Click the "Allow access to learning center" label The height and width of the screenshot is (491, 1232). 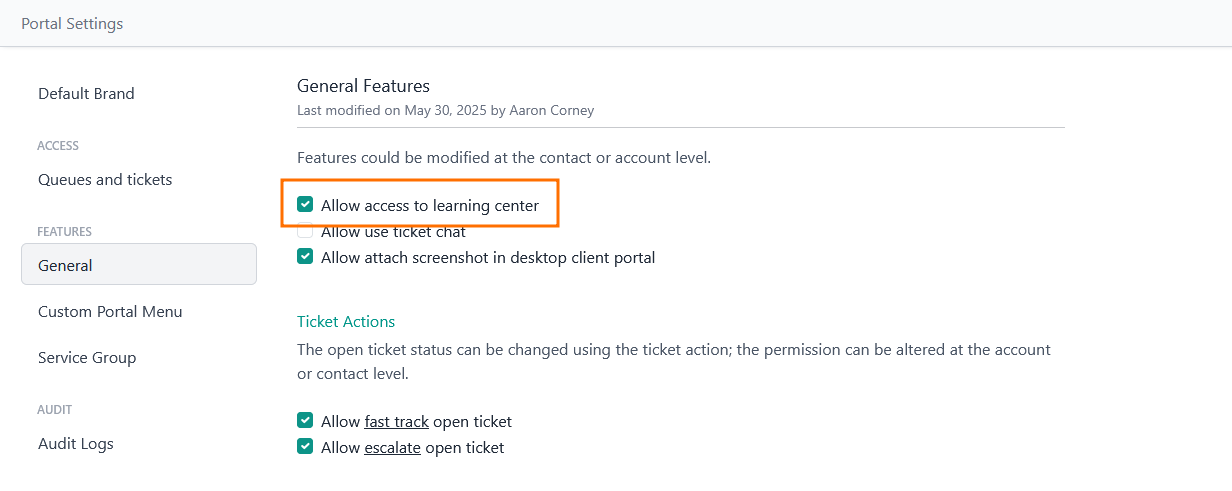click(x=430, y=206)
